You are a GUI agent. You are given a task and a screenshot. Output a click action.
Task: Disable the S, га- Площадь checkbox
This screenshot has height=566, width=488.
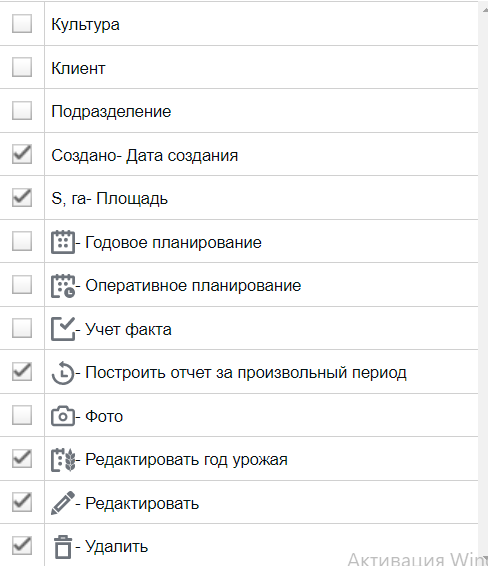(22, 197)
